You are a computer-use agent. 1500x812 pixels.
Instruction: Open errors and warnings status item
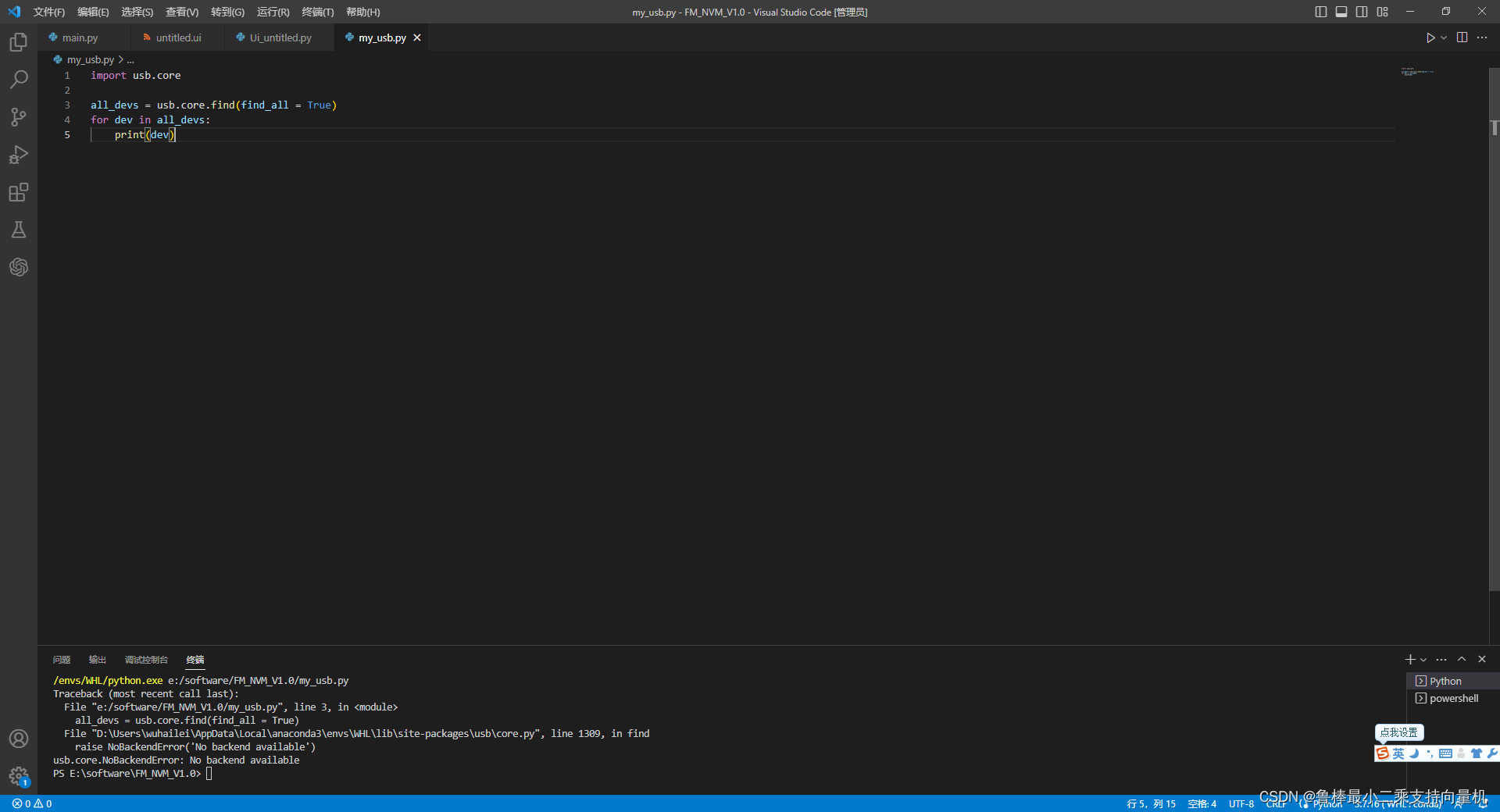pyautogui.click(x=32, y=803)
